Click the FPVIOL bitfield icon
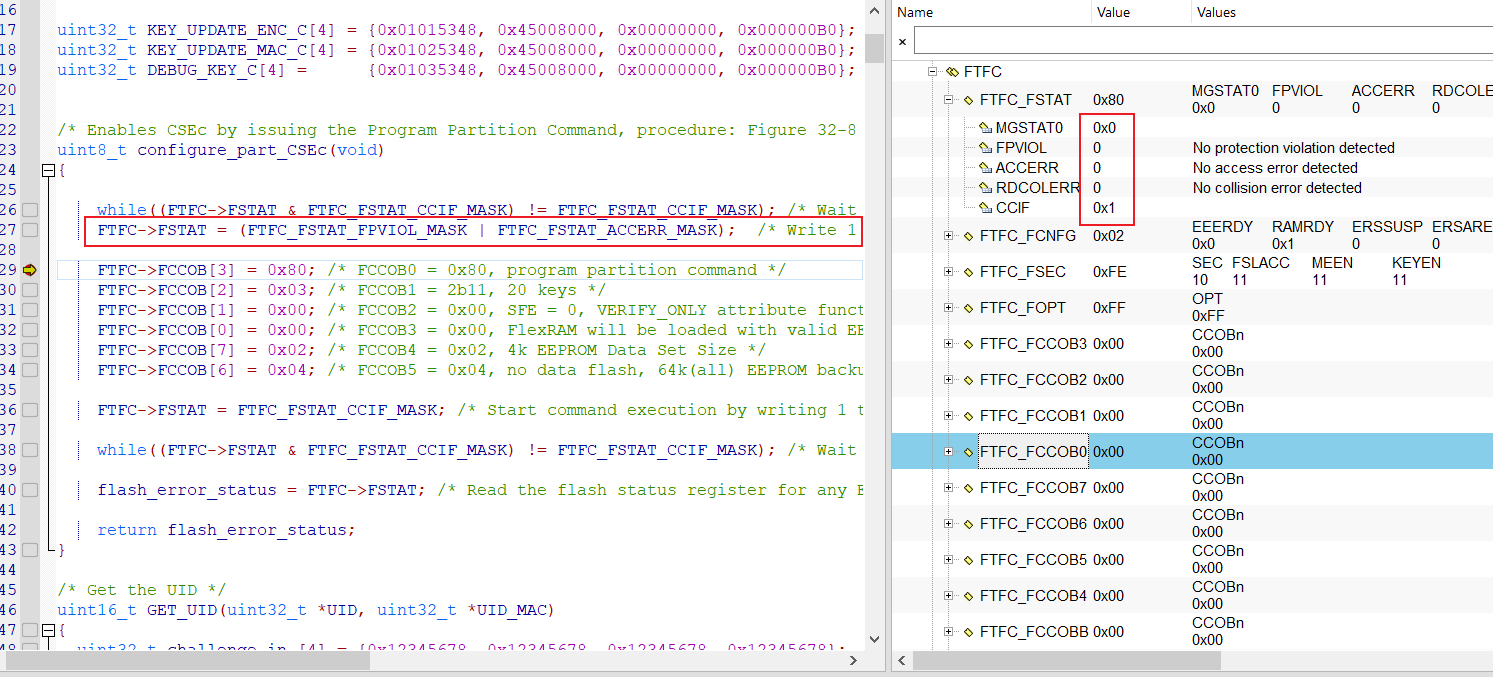Image resolution: width=1493 pixels, height=677 pixels. pyautogui.click(x=985, y=148)
